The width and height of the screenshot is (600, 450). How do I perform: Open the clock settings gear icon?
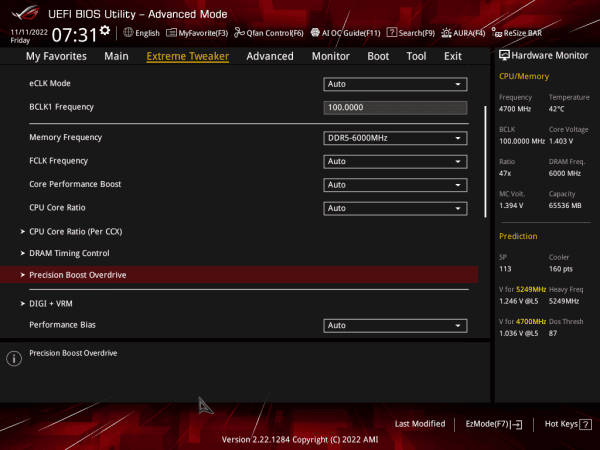(104, 31)
